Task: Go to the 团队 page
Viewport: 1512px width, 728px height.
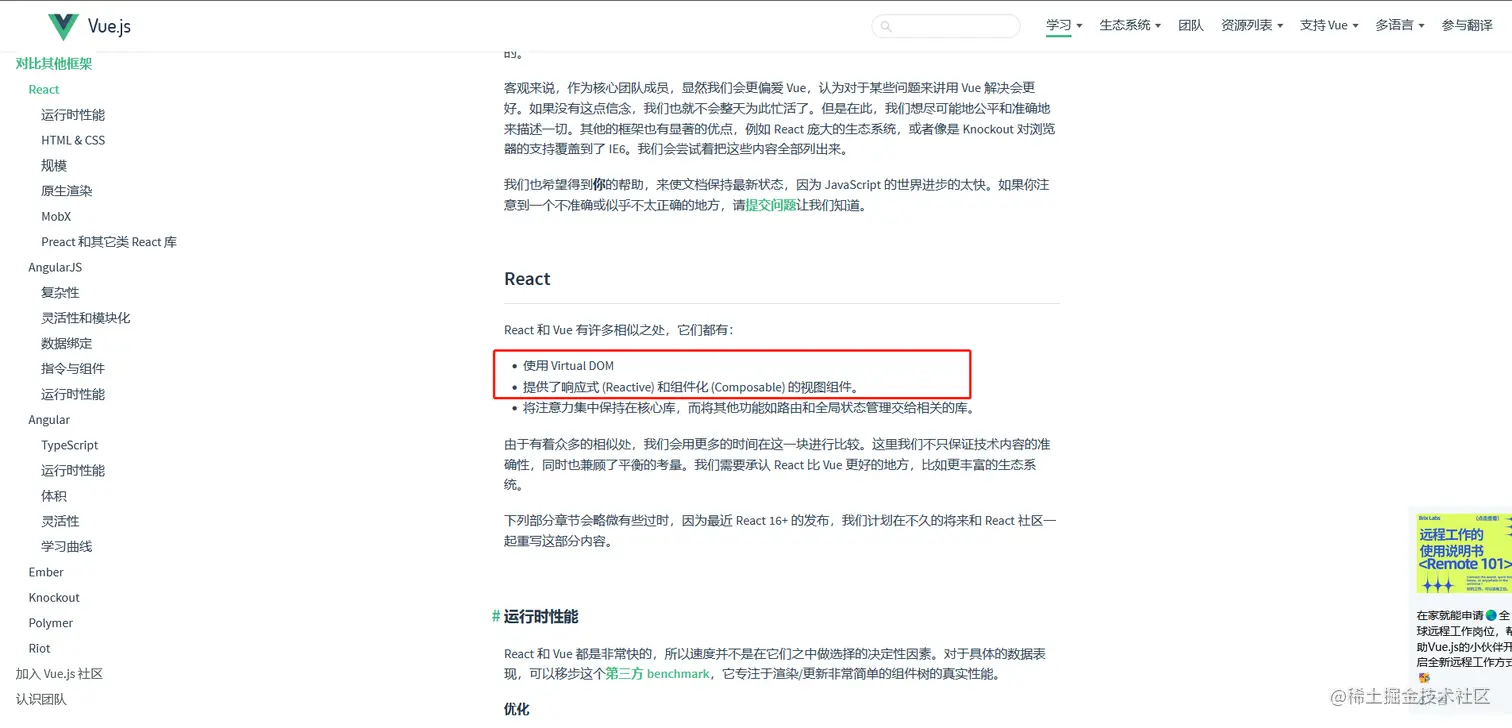Action: click(1191, 26)
